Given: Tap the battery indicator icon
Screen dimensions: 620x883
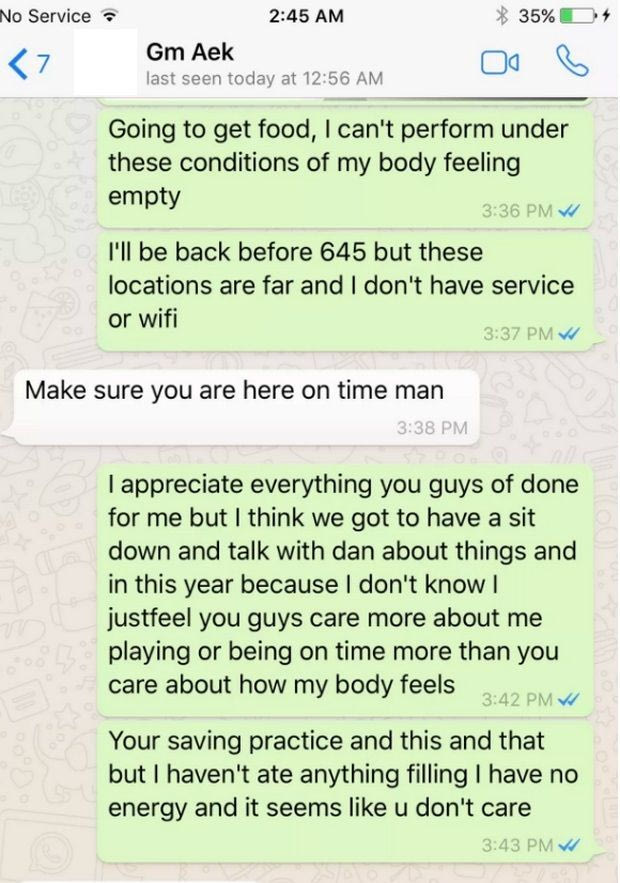Looking at the screenshot, I should point(579,16).
